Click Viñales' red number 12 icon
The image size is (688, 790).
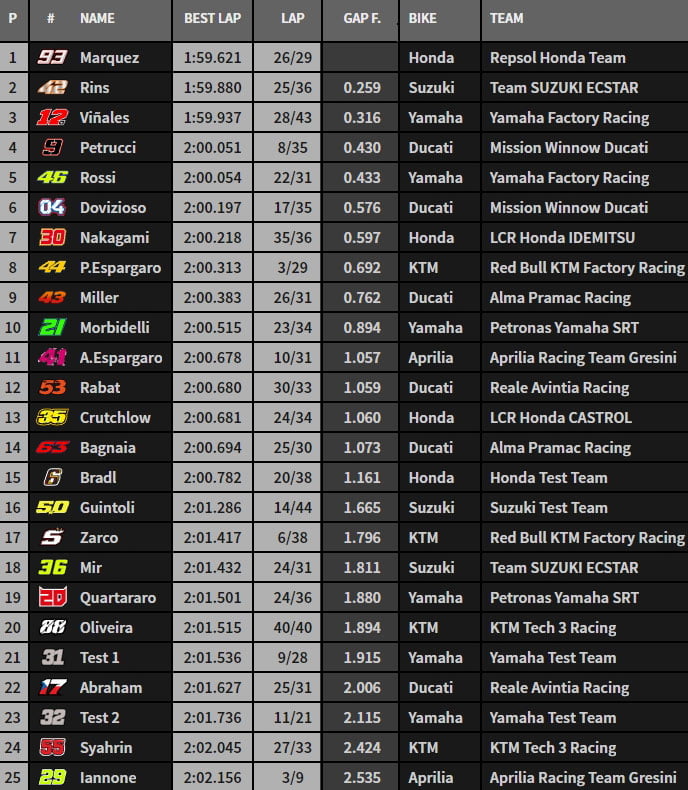point(51,118)
